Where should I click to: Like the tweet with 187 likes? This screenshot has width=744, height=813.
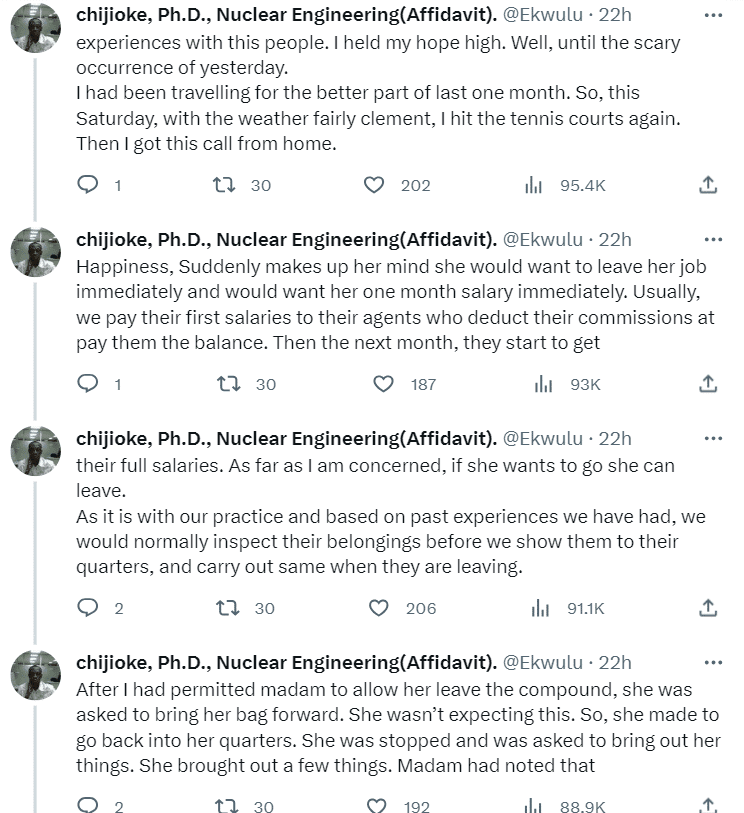383,384
